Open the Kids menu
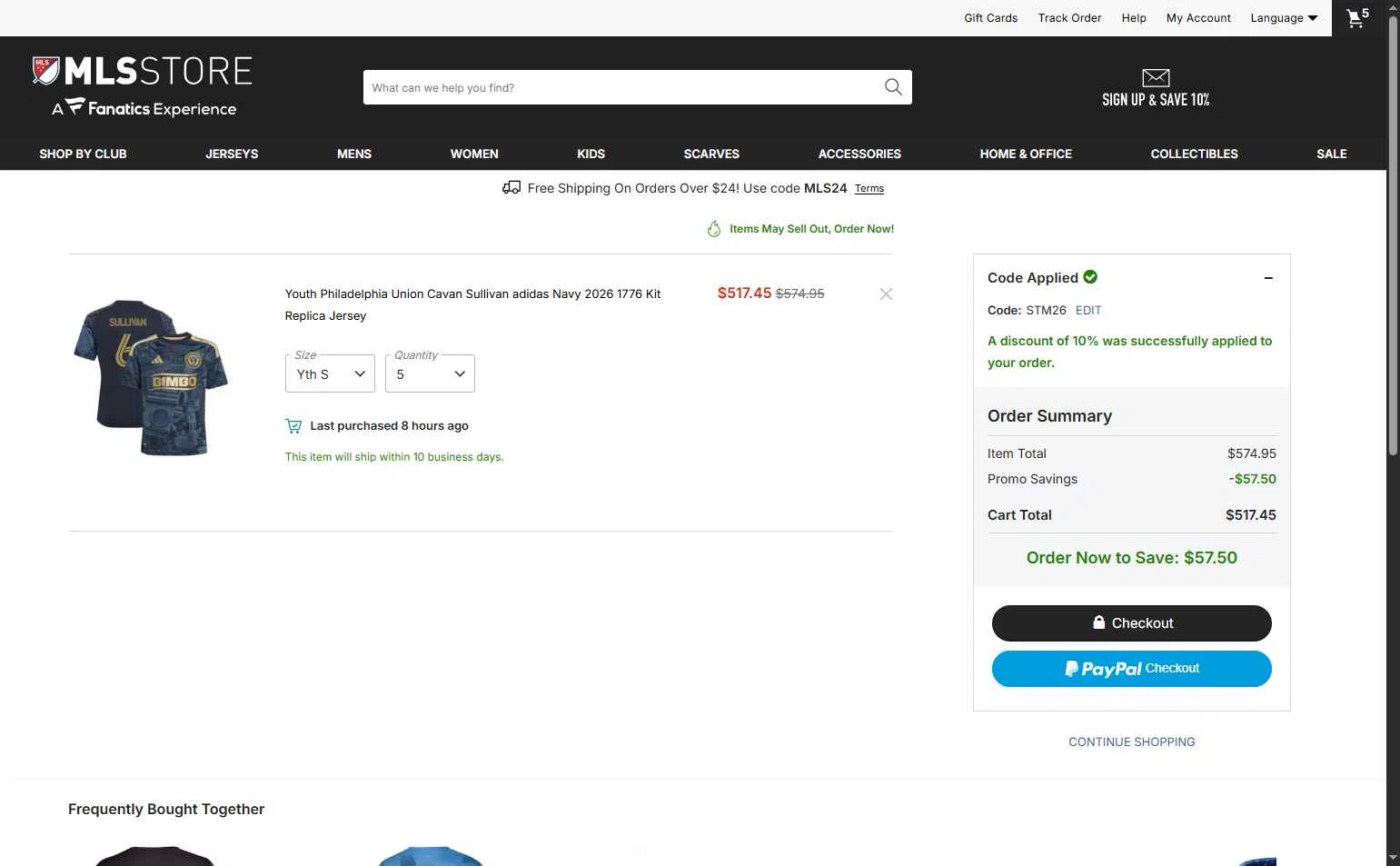 [591, 154]
